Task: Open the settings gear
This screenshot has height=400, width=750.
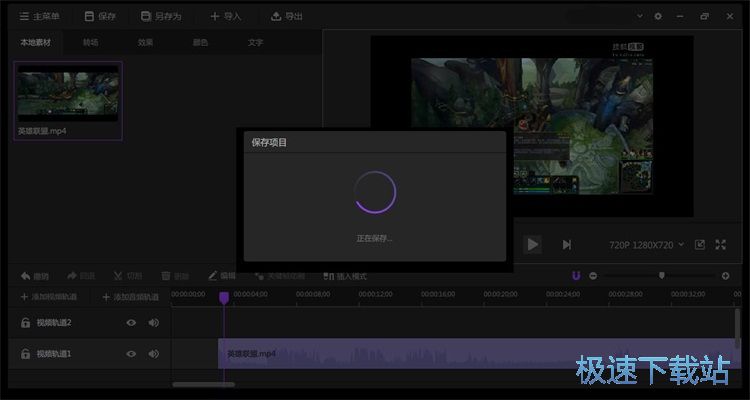Action: (658, 16)
